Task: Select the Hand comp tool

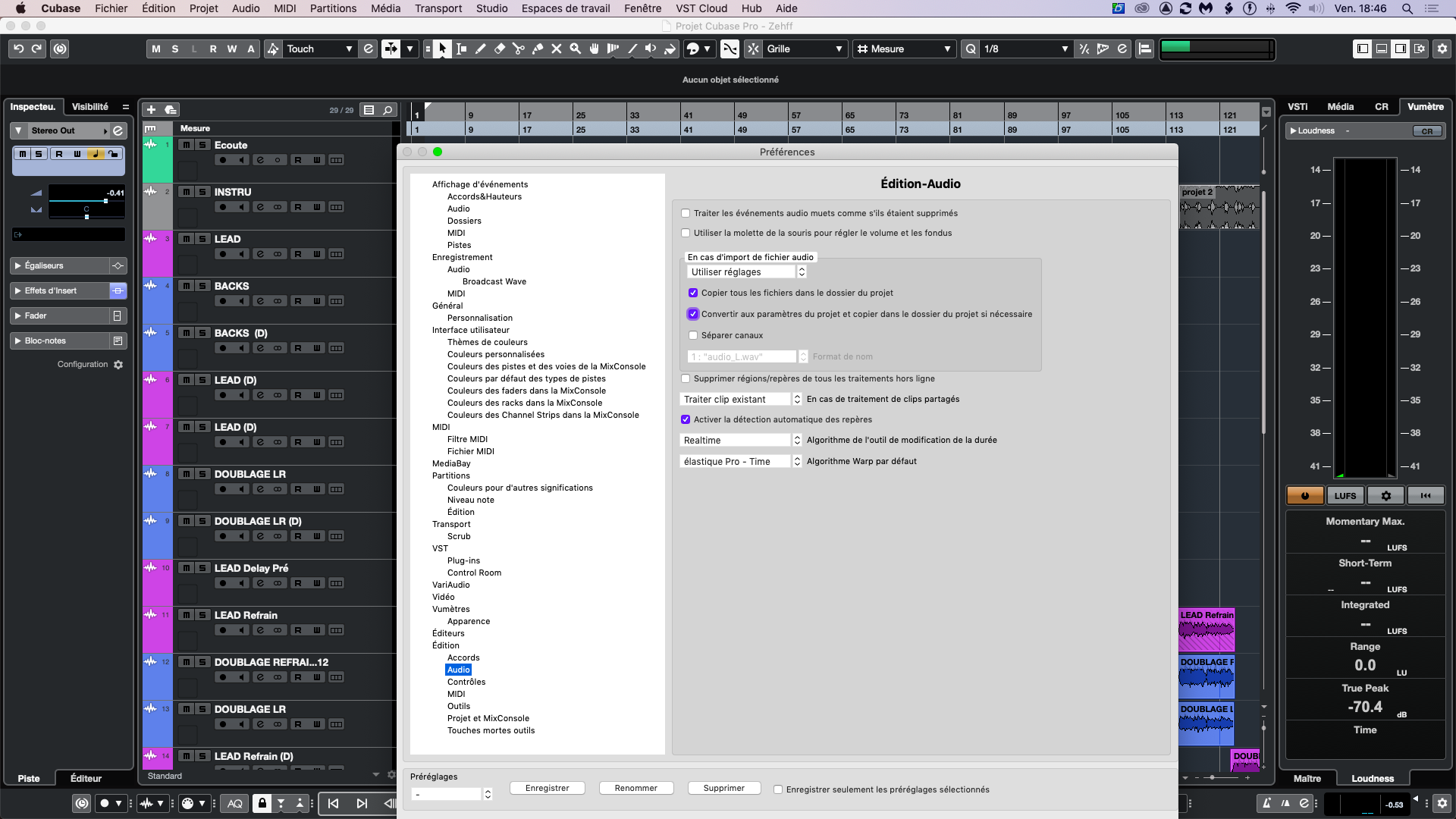Action: click(594, 49)
